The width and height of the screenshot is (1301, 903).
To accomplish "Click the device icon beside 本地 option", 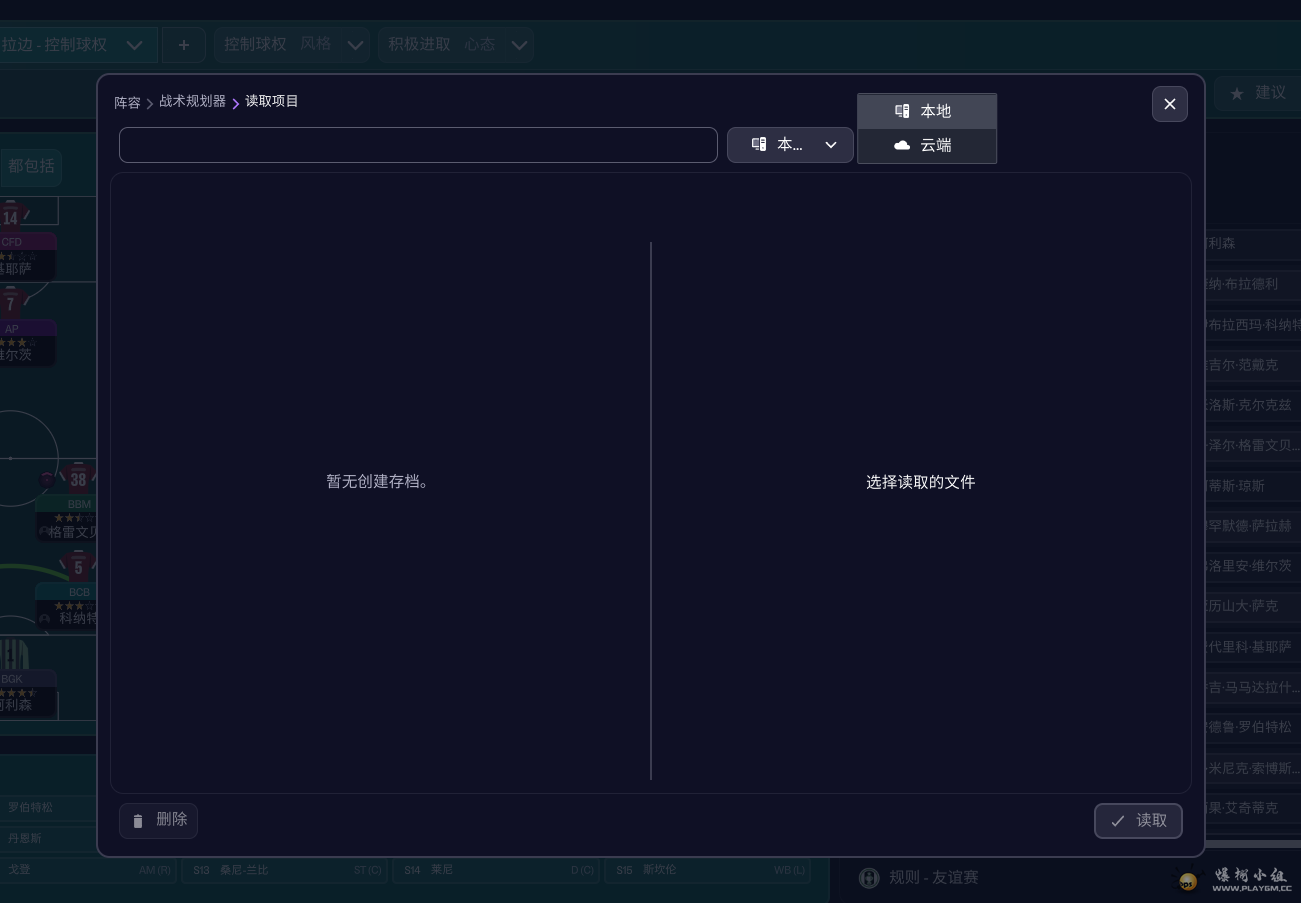I will click(x=902, y=111).
